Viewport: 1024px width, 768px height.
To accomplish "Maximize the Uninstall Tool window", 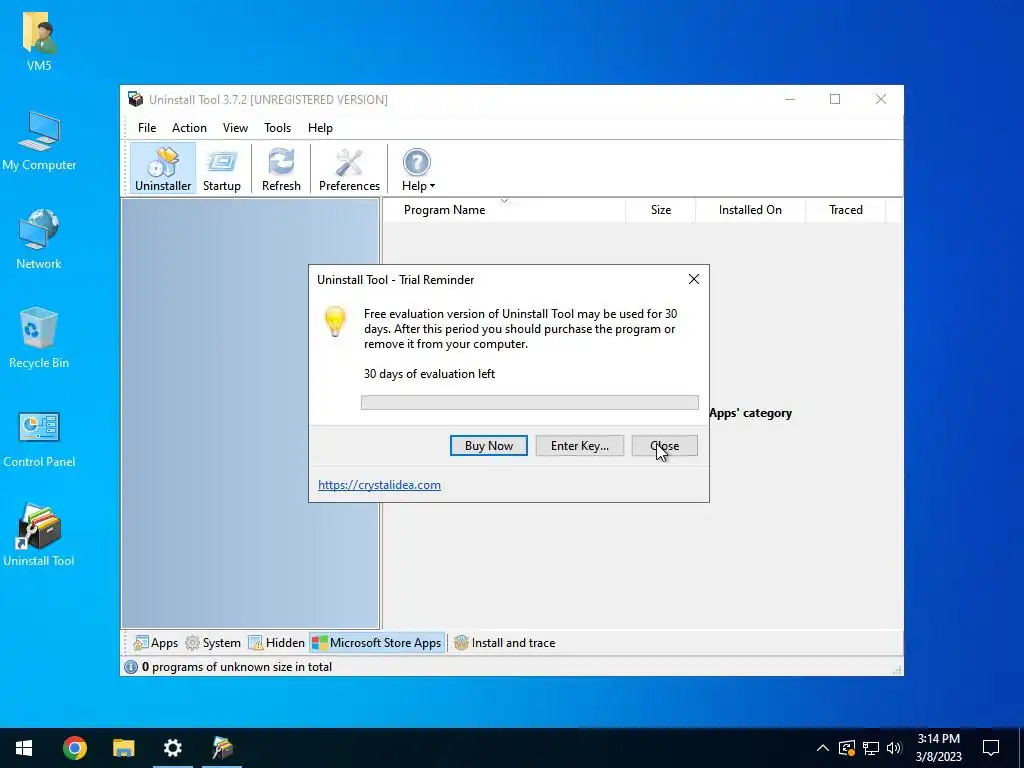I will tap(835, 99).
